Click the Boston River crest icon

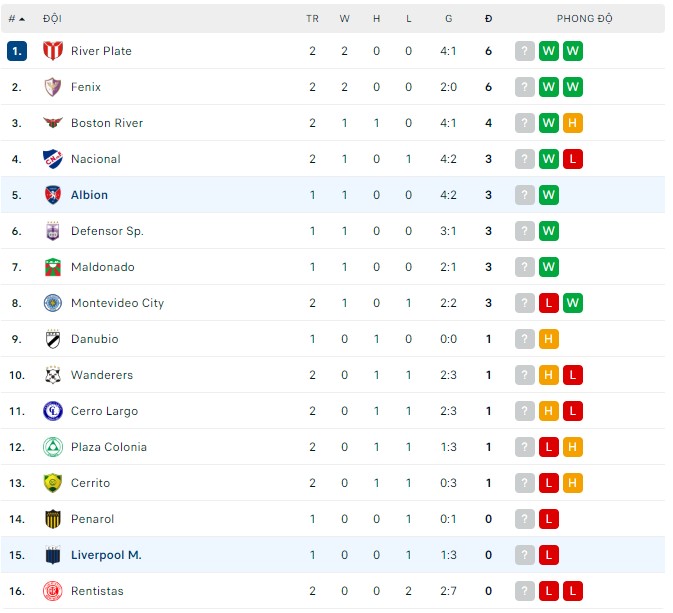pos(53,123)
